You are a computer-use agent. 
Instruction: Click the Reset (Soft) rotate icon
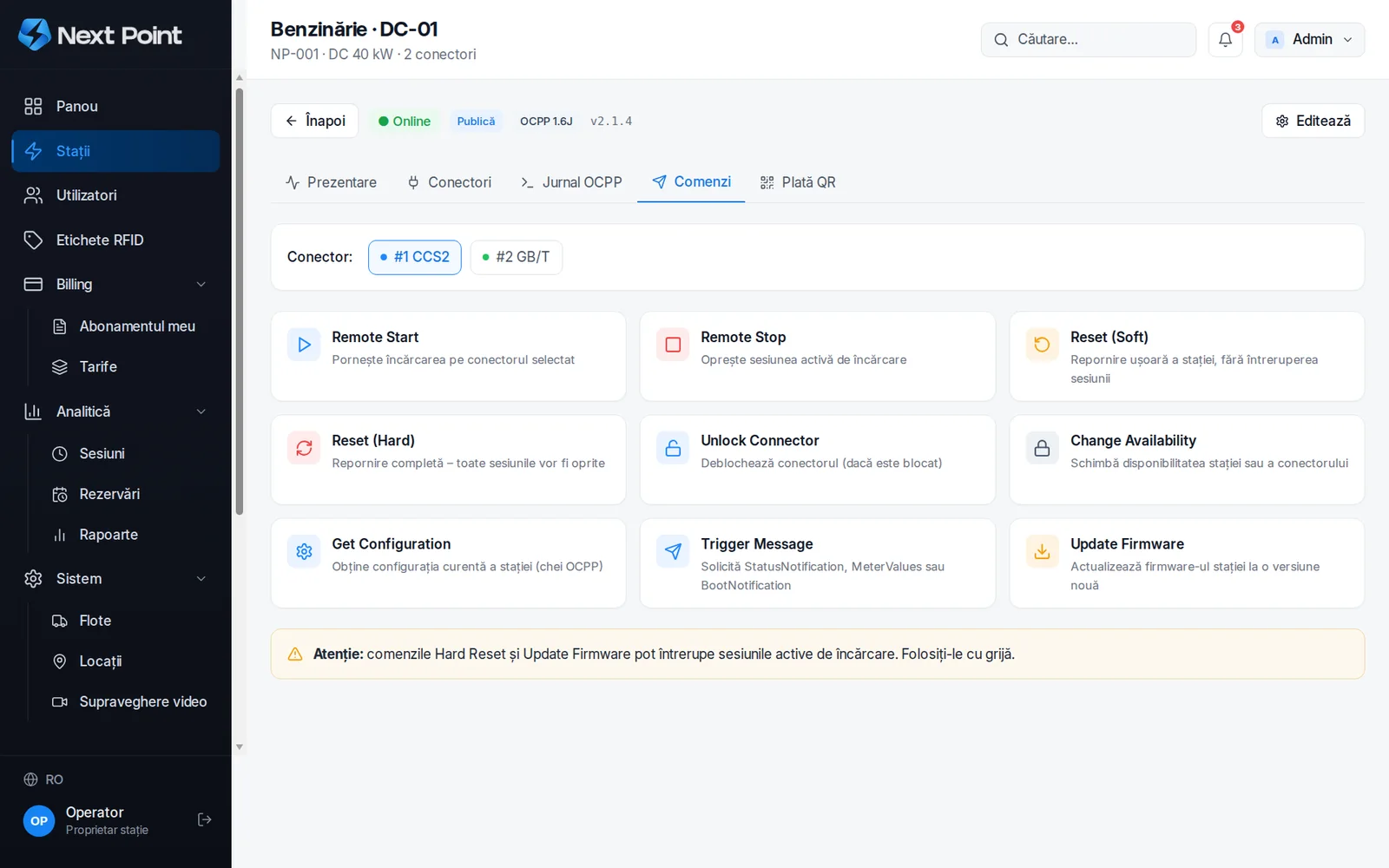point(1042,345)
